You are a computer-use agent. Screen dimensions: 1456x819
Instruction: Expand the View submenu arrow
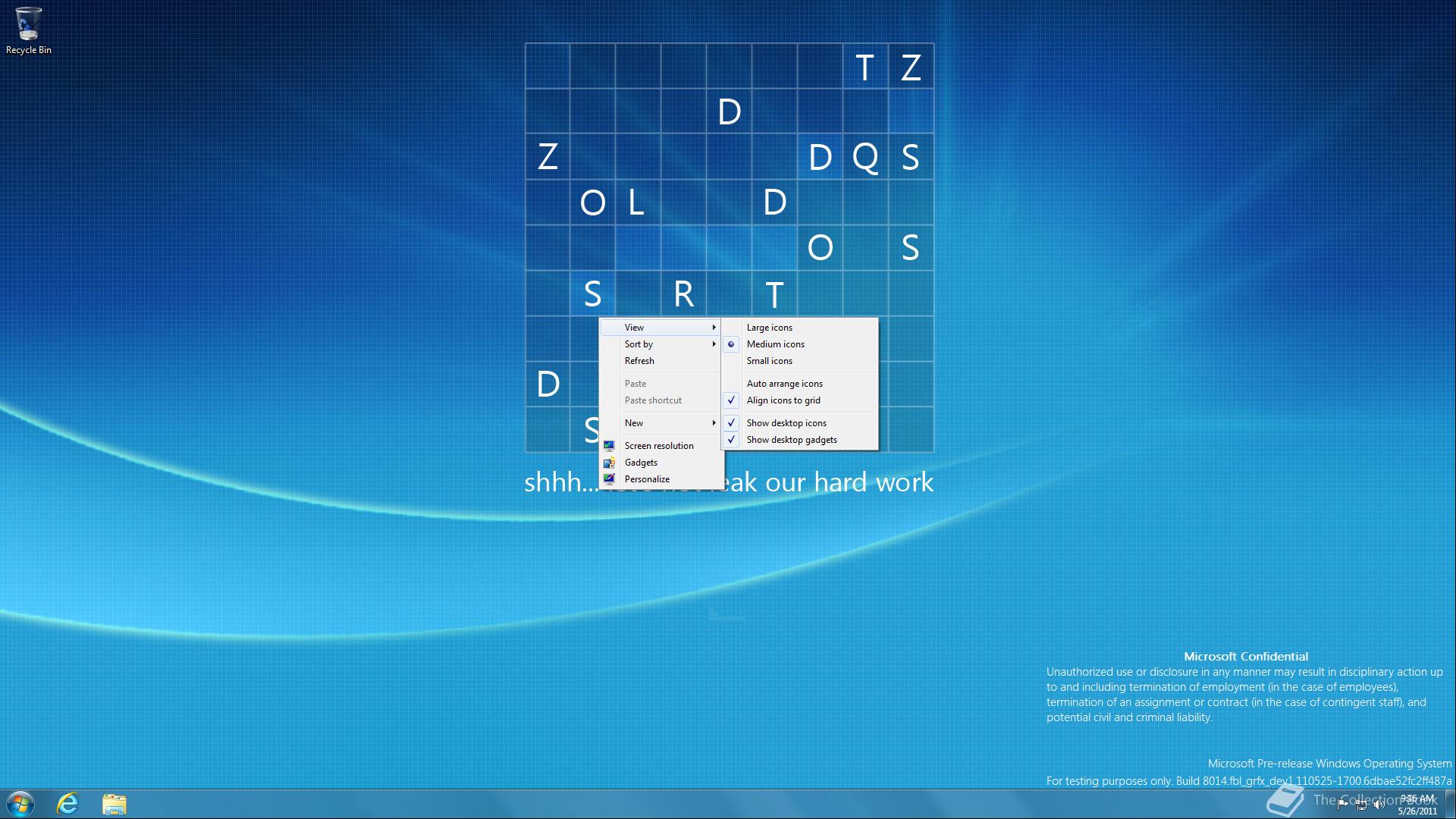(x=714, y=328)
